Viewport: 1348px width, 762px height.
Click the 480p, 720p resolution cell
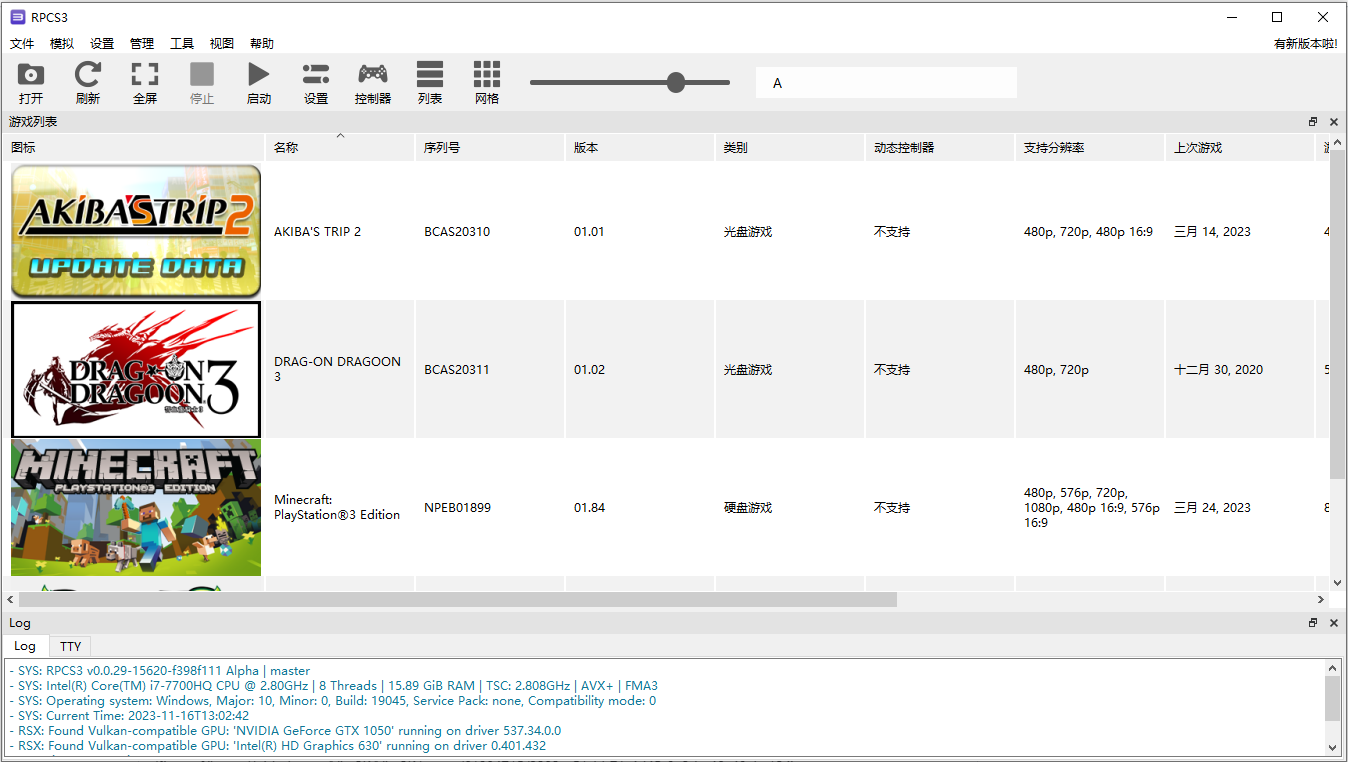(x=1090, y=369)
